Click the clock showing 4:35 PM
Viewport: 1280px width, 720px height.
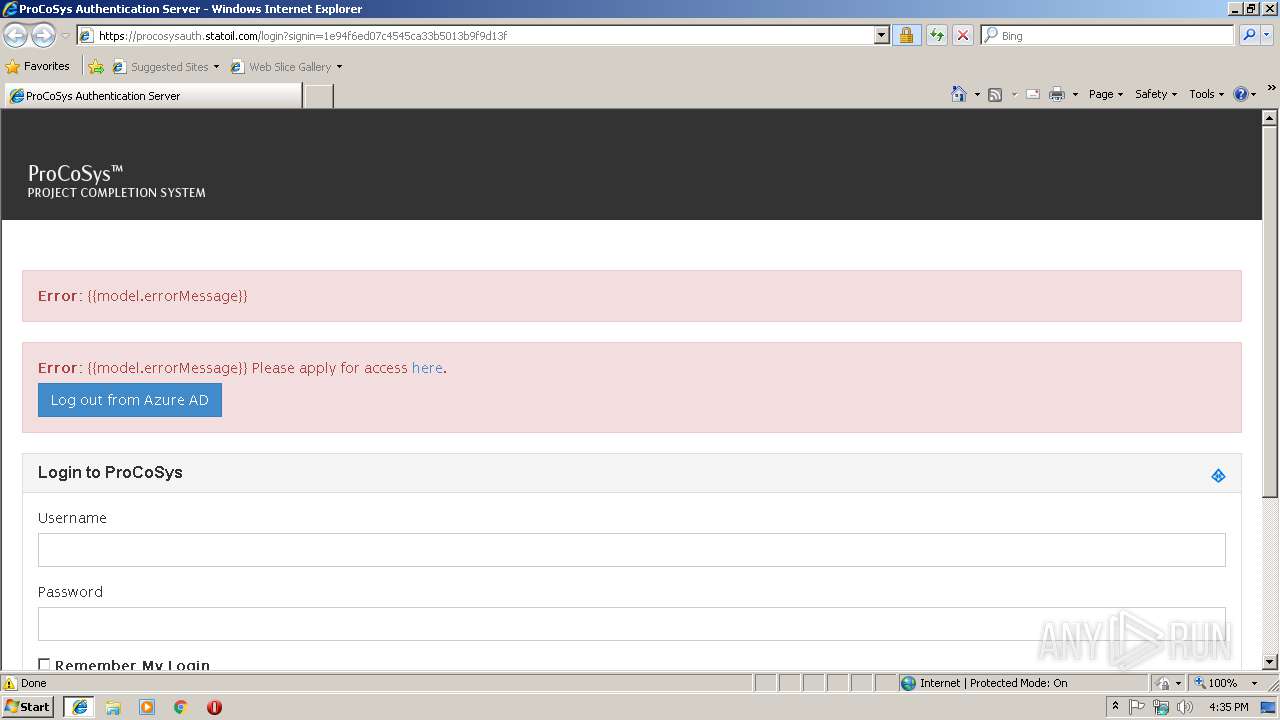[x=1229, y=707]
